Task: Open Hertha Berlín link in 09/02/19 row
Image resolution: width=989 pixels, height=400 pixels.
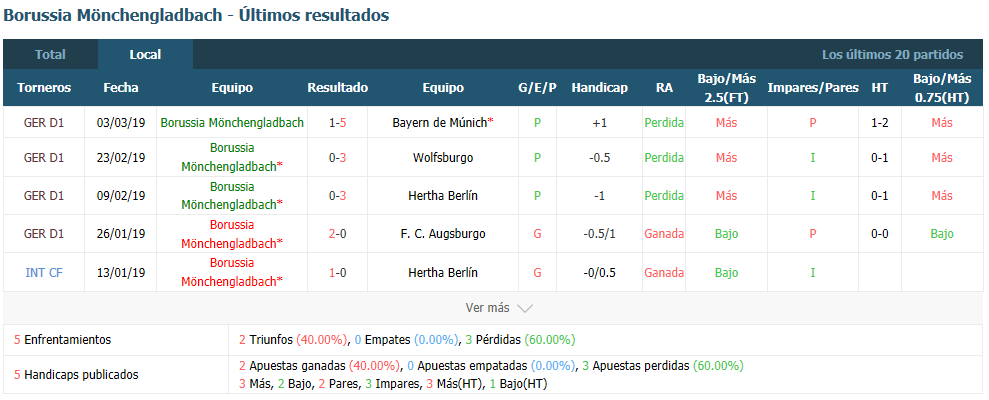Action: [x=443, y=196]
